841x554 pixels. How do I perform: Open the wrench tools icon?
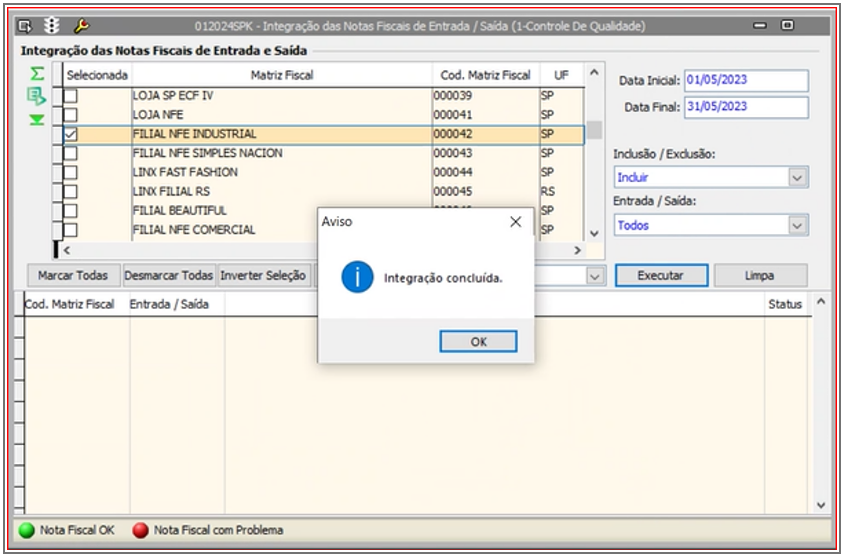click(x=82, y=25)
